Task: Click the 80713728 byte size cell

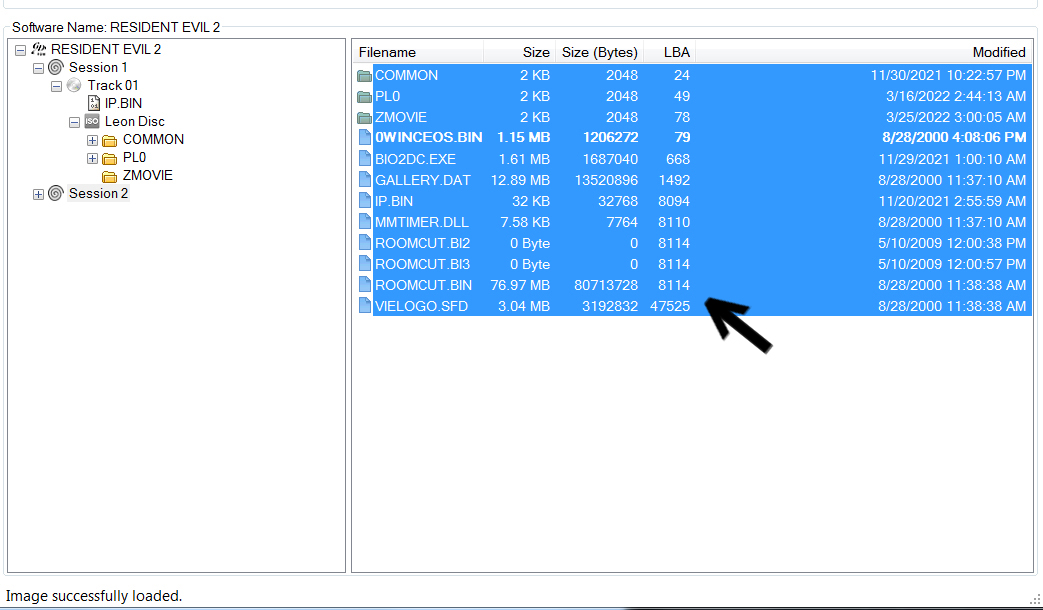Action: (x=606, y=285)
